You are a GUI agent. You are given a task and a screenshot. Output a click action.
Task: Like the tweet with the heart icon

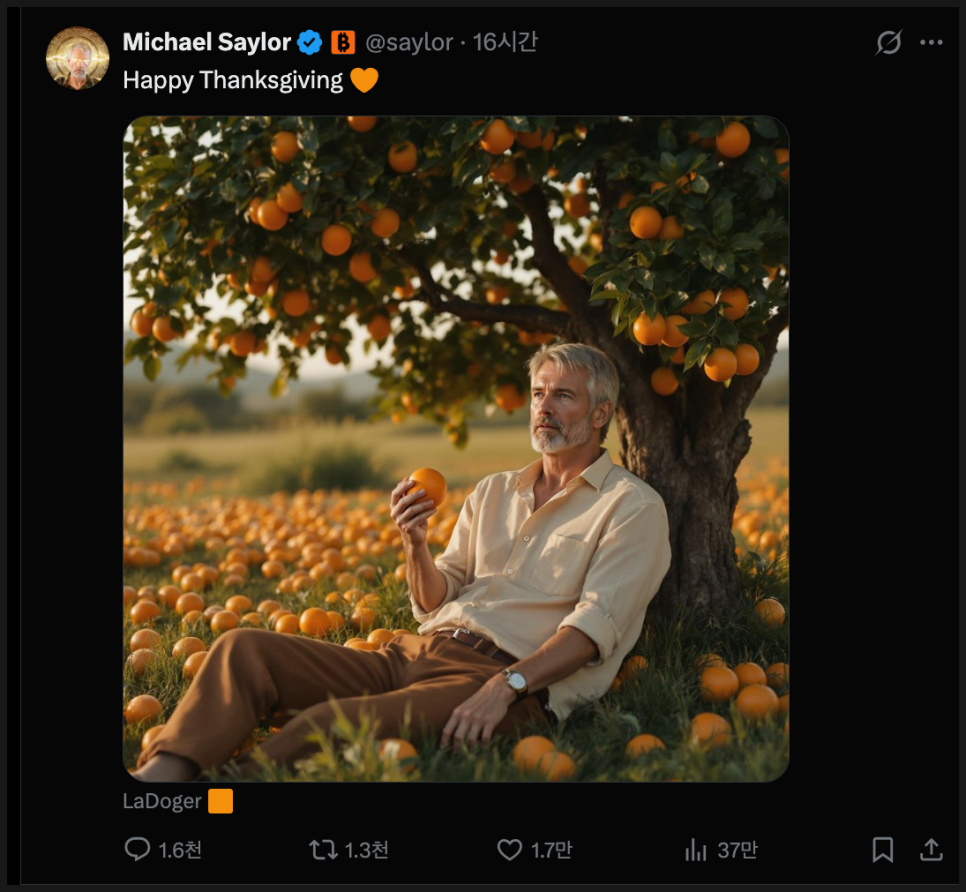point(510,850)
